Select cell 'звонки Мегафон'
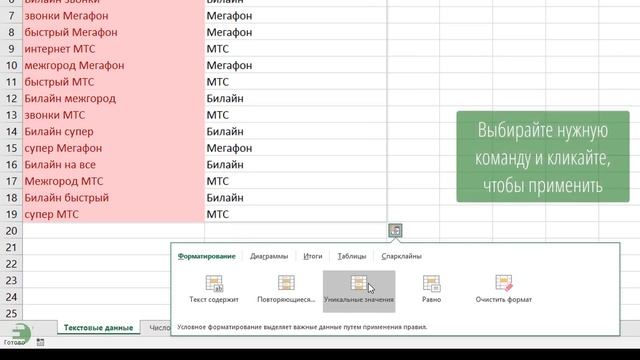Viewport: 640px width, 360px height. [x=113, y=16]
